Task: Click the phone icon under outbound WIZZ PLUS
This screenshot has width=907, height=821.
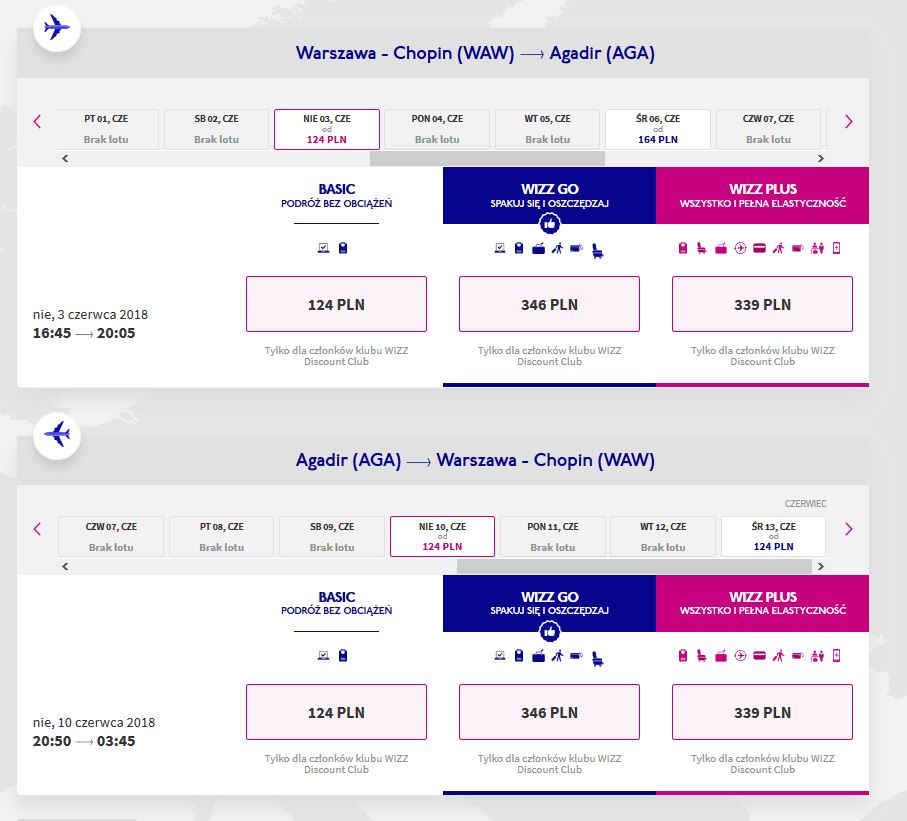Action: (836, 248)
